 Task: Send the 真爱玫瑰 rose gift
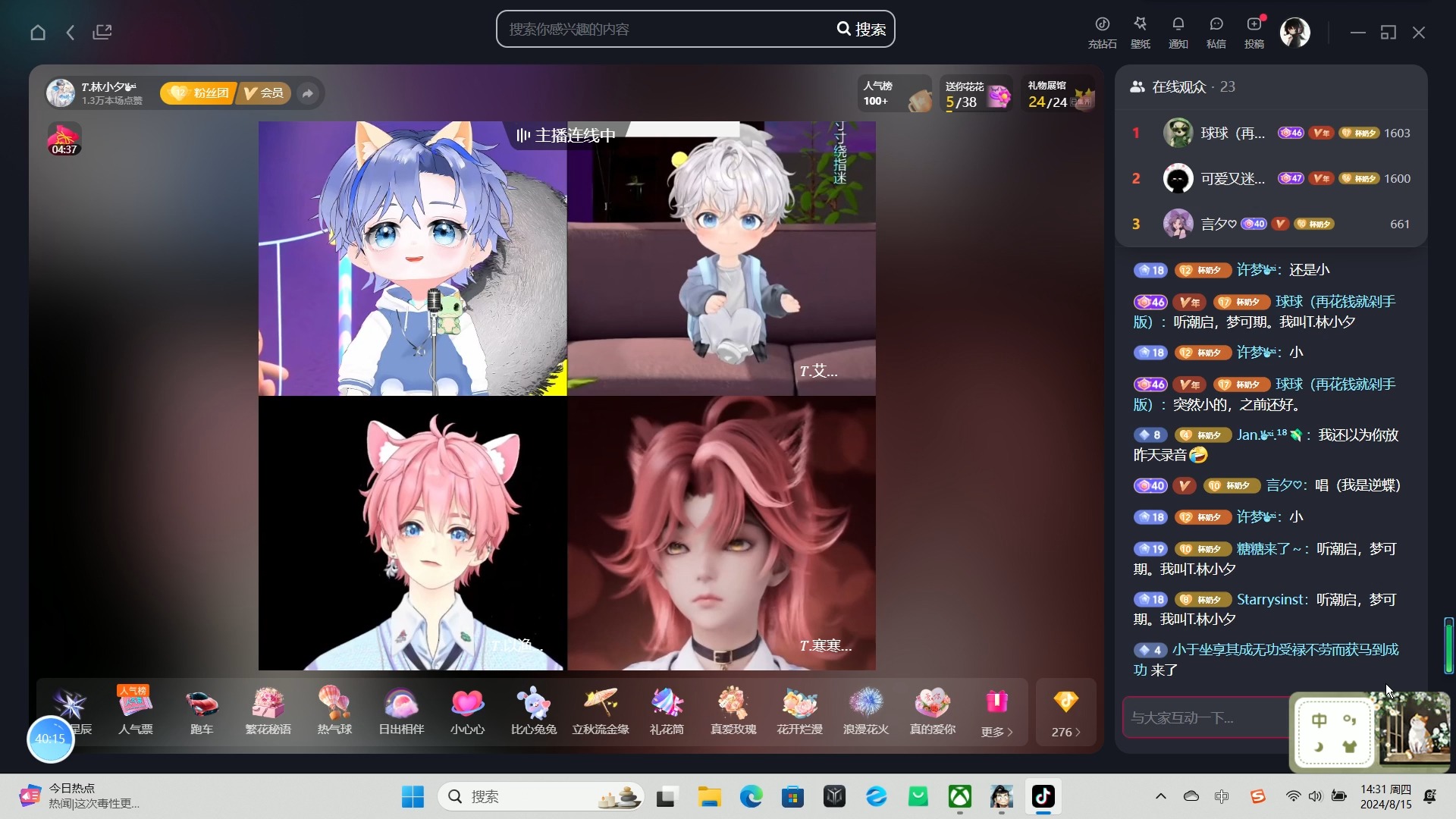[x=733, y=711]
